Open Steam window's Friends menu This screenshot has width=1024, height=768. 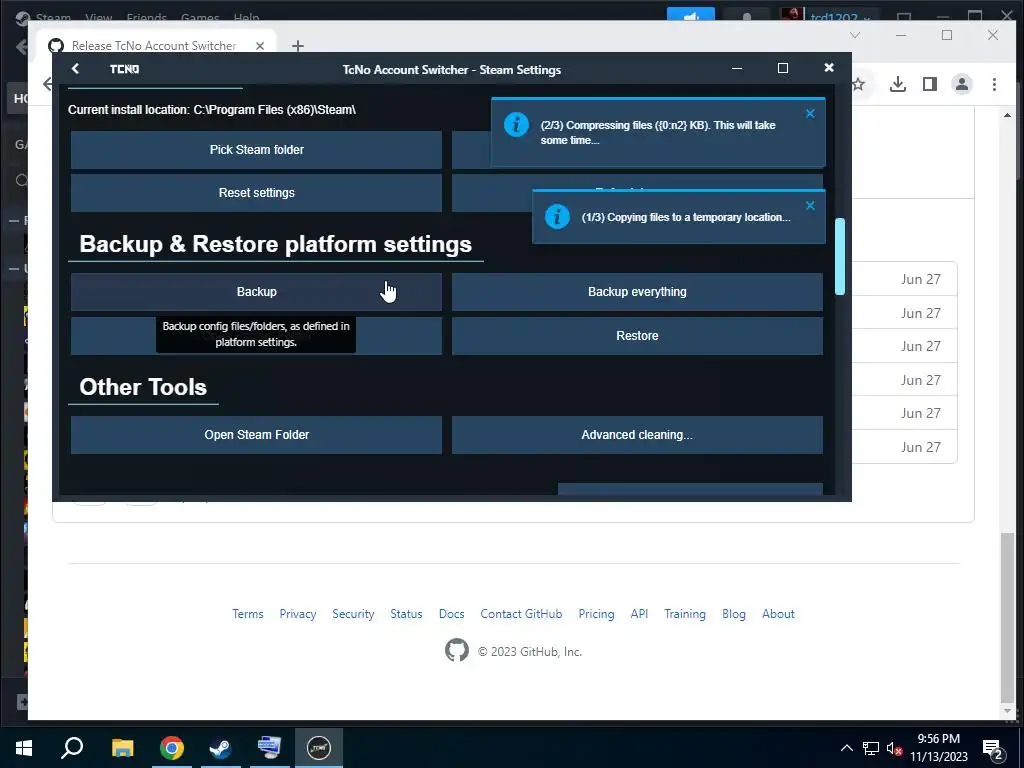tap(146, 17)
